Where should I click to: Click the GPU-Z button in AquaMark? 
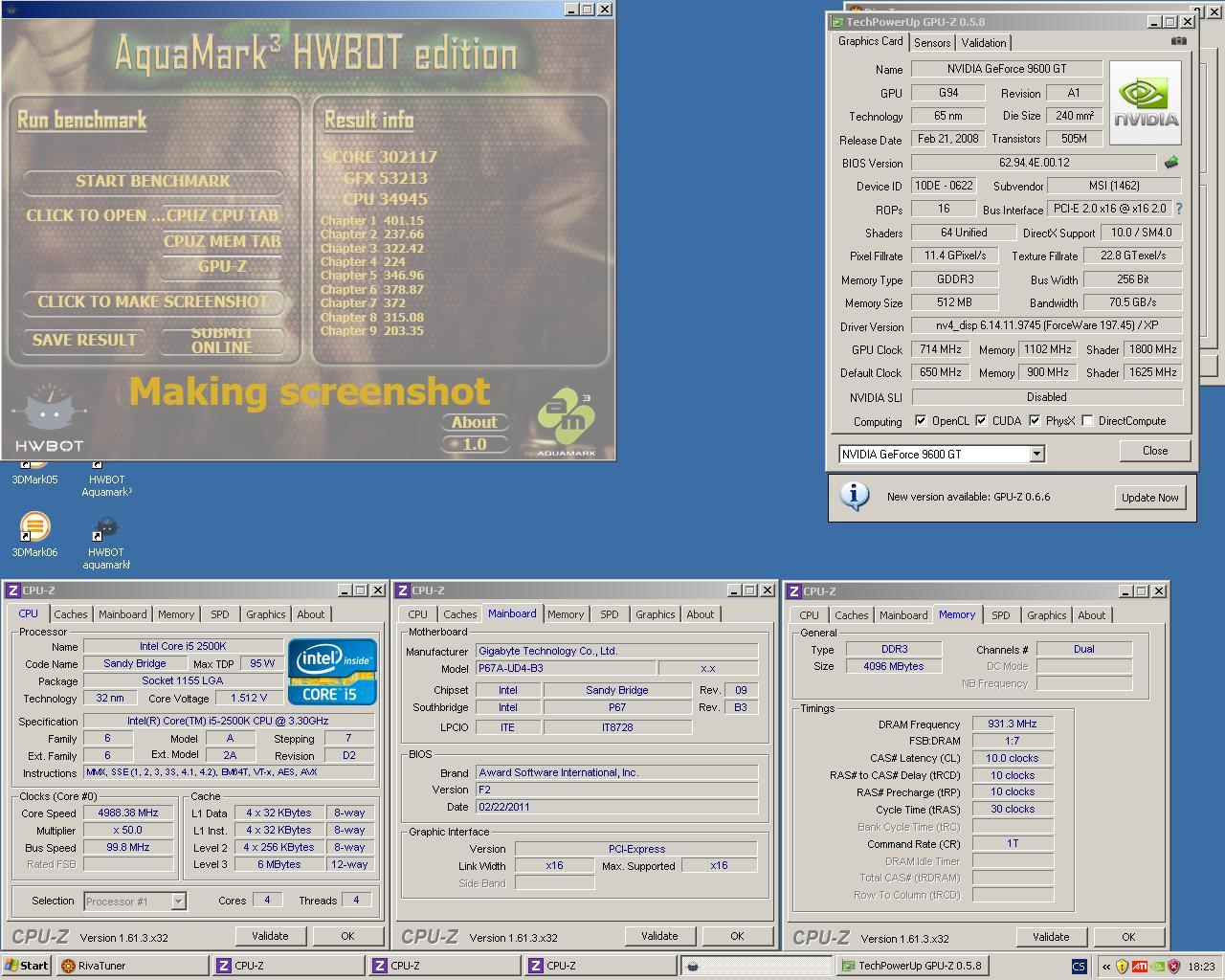click(x=222, y=266)
